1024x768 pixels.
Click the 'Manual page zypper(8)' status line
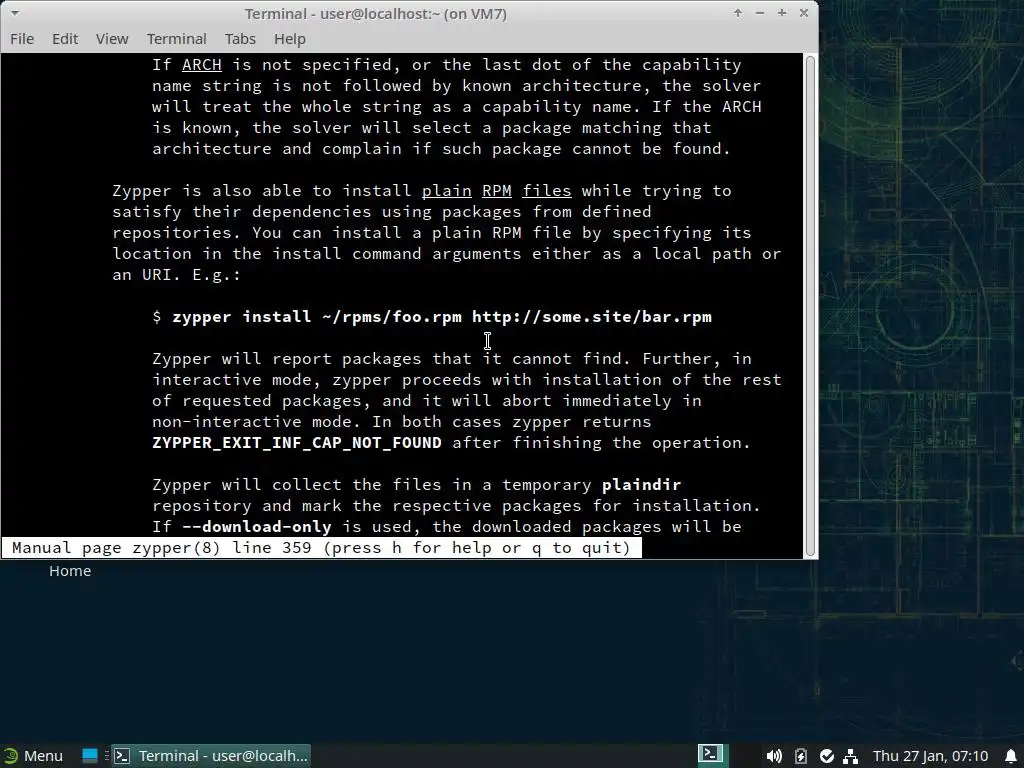(322, 548)
